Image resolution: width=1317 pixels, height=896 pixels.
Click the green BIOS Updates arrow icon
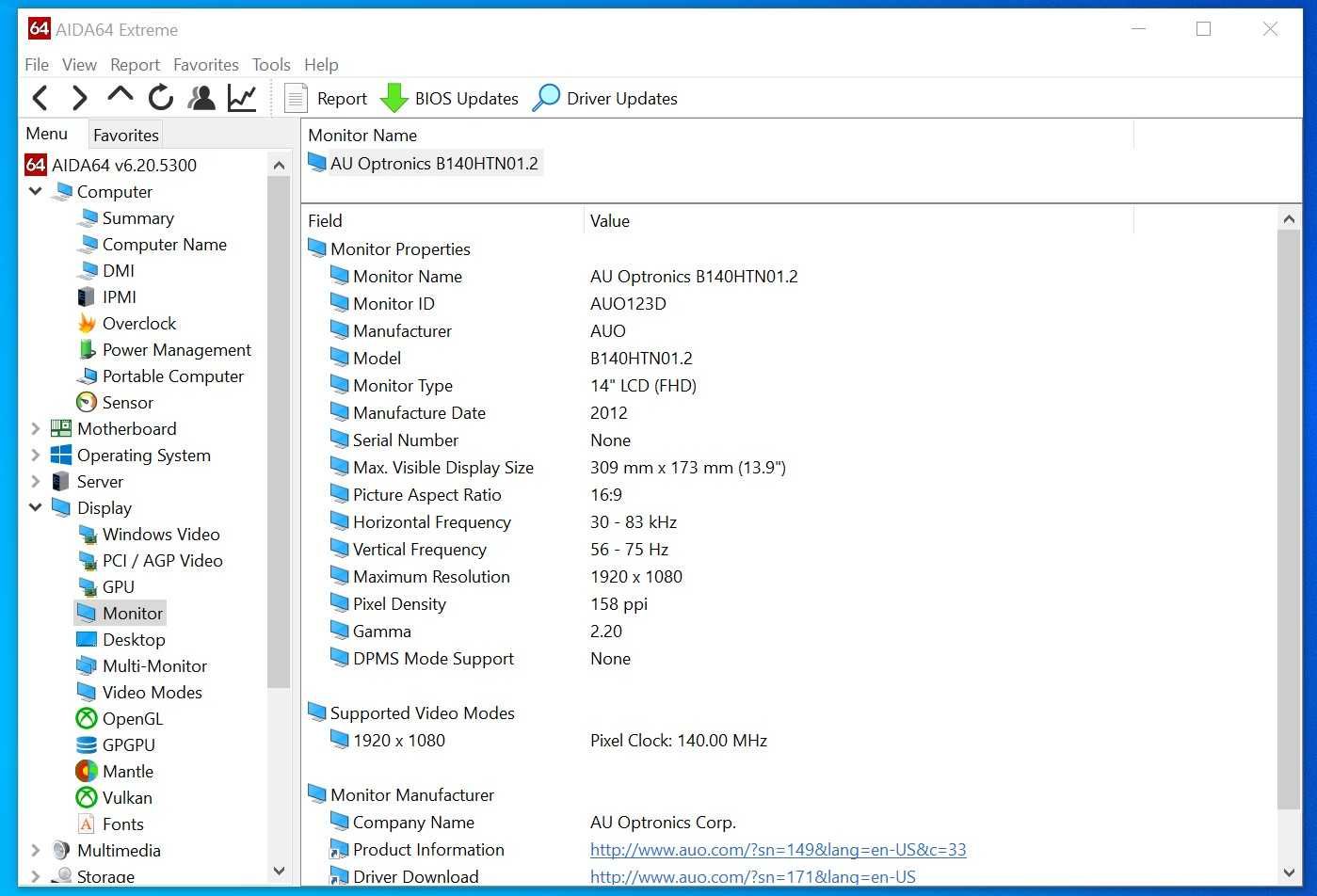pos(393,98)
